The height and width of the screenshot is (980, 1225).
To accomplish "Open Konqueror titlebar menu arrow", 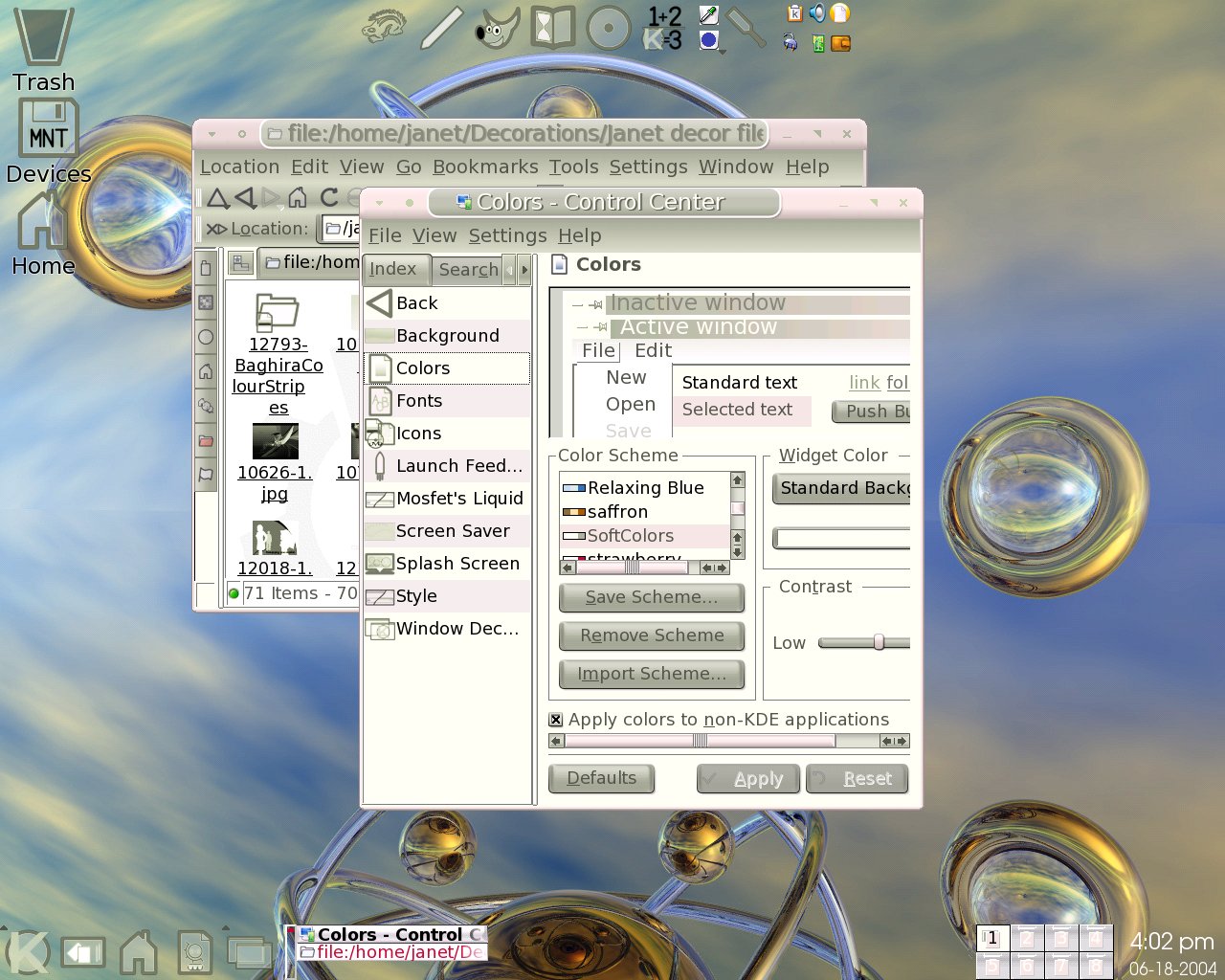I will click(212, 134).
